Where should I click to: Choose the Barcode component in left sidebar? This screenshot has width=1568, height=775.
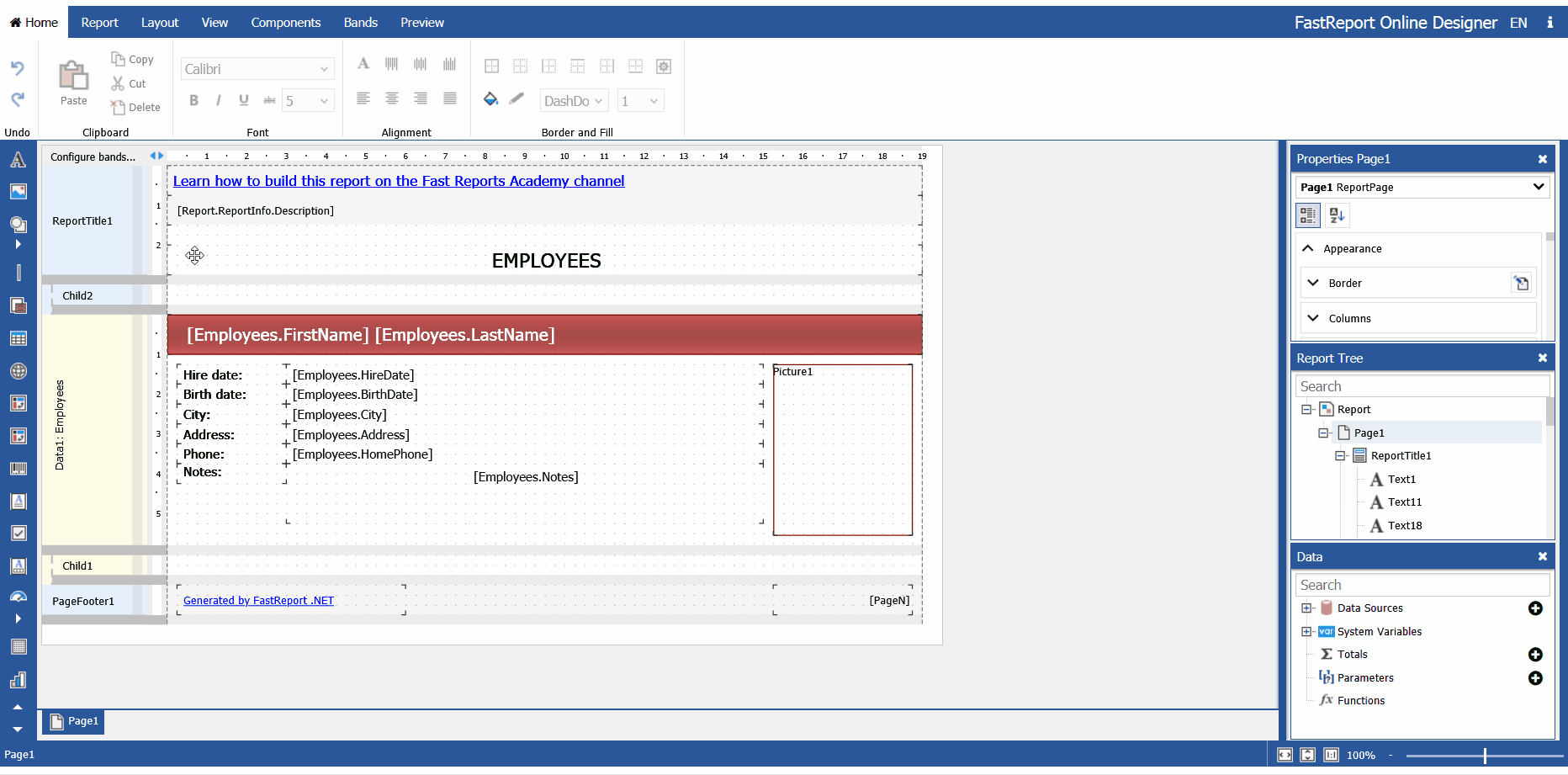[18, 469]
